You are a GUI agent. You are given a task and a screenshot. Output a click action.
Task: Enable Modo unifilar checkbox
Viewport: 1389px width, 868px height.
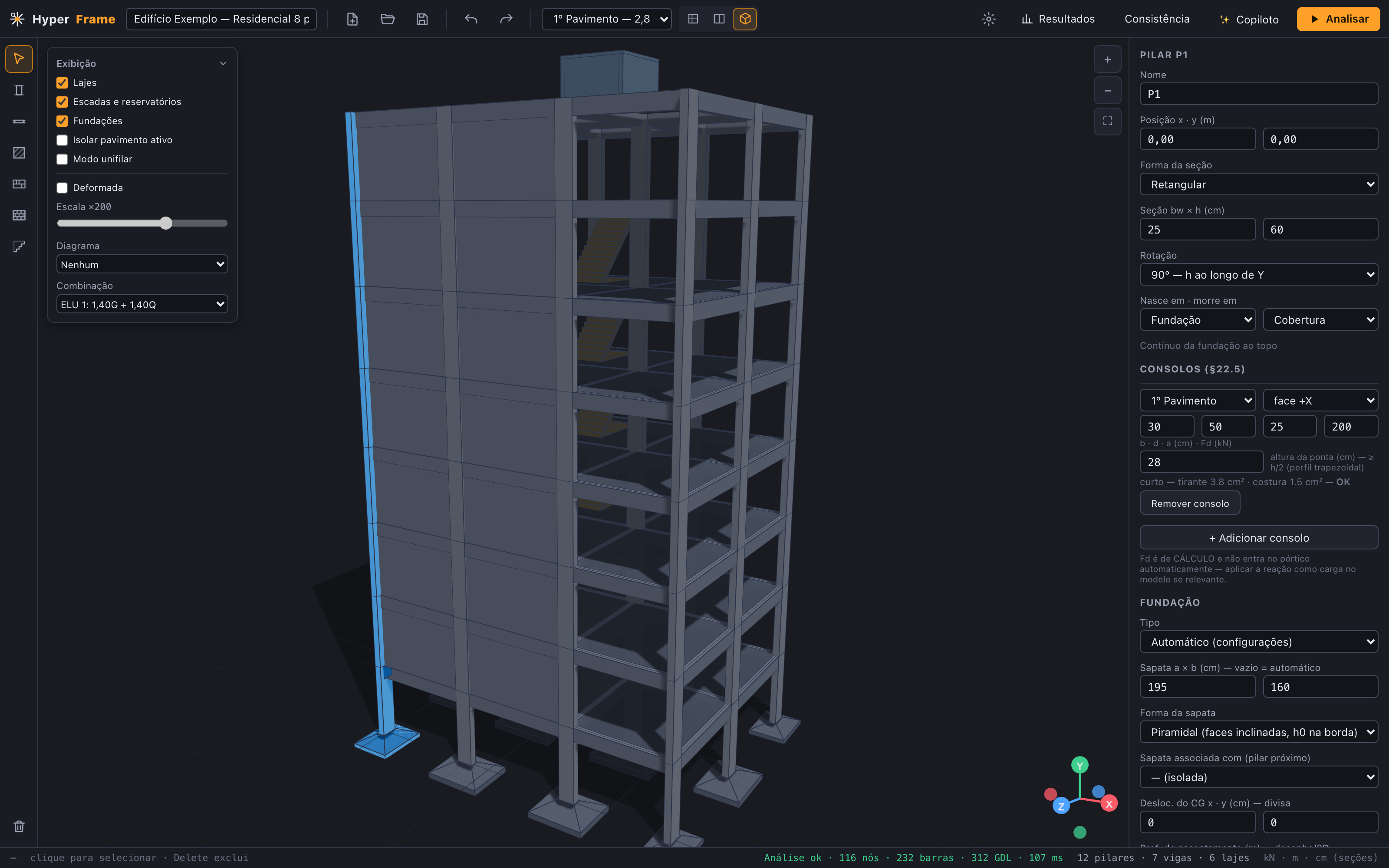pos(62,159)
